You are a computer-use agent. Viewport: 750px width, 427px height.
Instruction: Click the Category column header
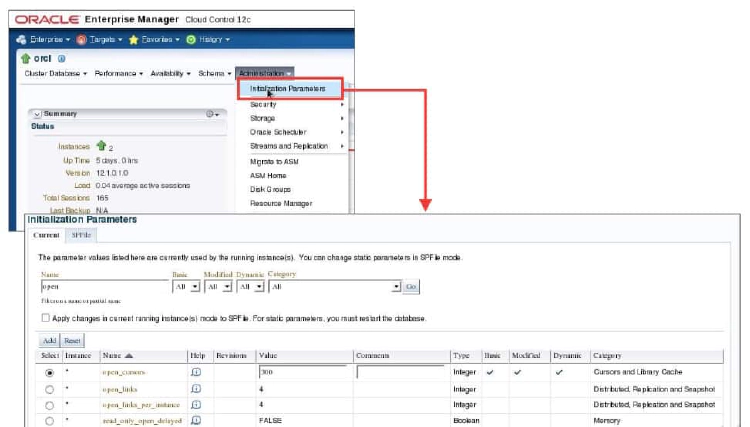coord(607,356)
